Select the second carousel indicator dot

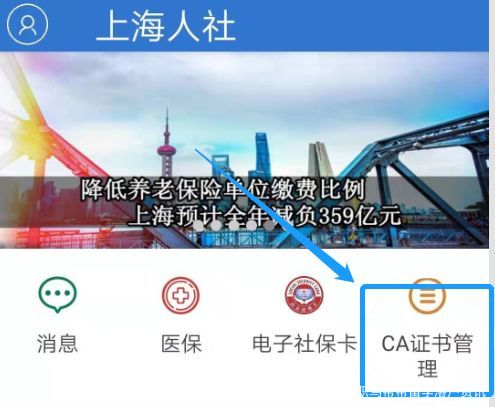click(216, 226)
